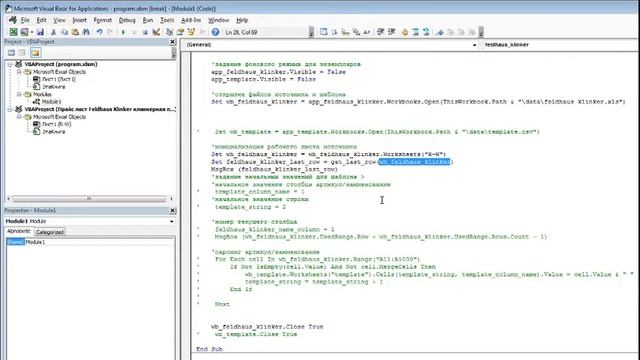This screenshot has width=640, height=360.
Task: Toggle breakpoint with the hand icon
Action: (x=404, y=32)
